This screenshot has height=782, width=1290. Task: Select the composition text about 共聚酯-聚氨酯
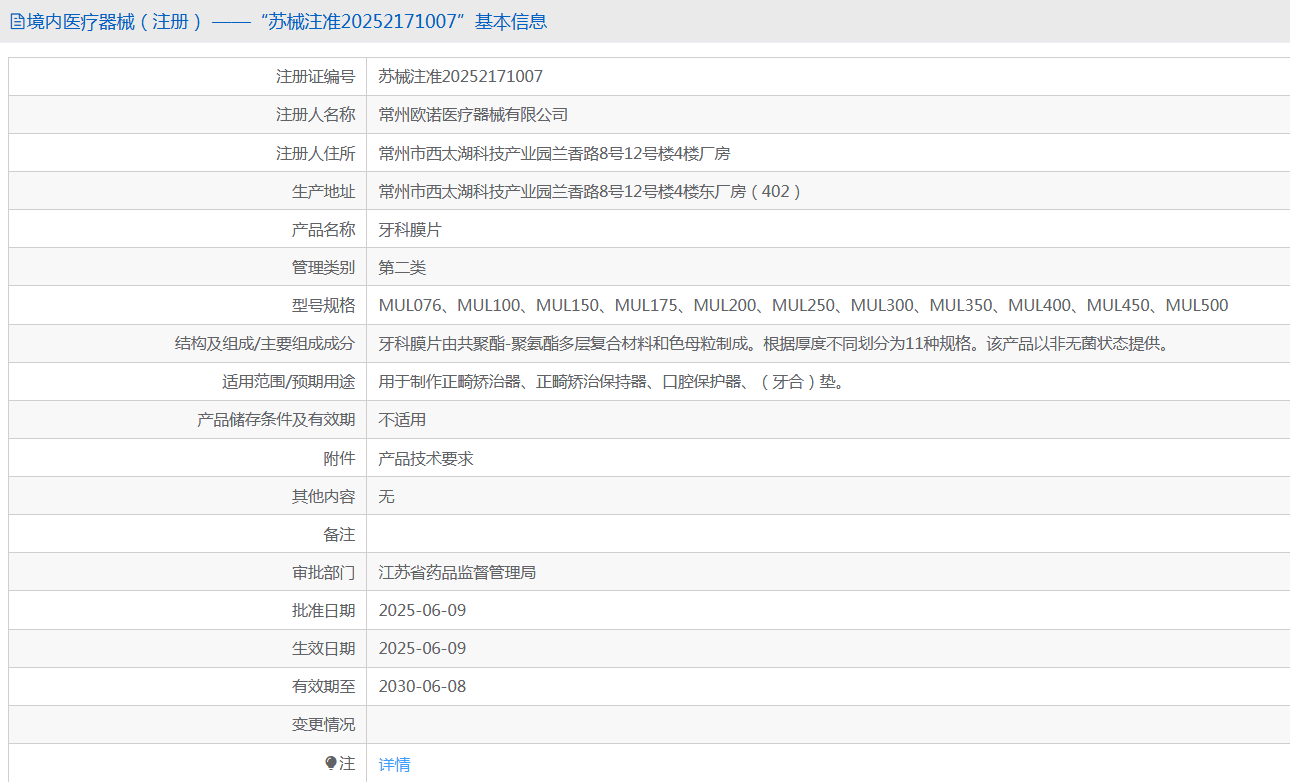click(x=774, y=343)
